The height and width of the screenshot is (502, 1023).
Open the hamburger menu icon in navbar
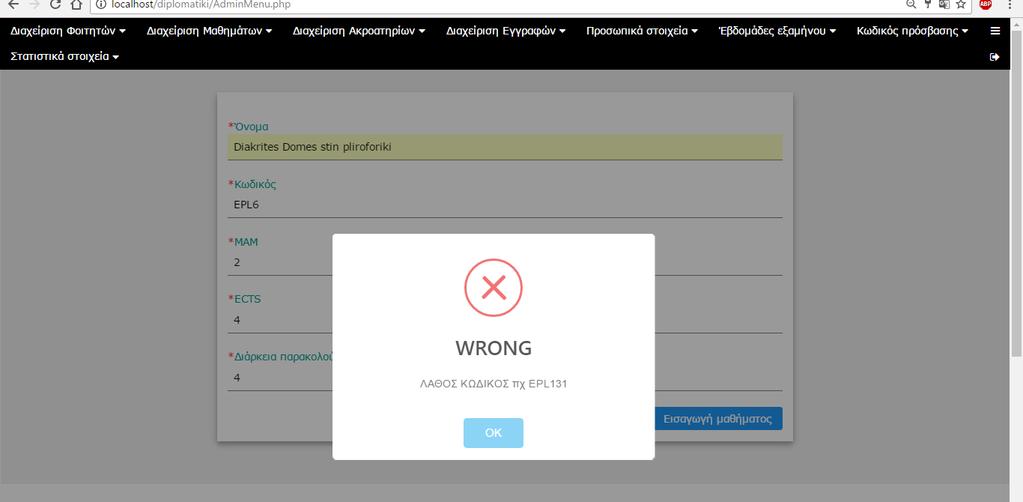click(x=995, y=31)
